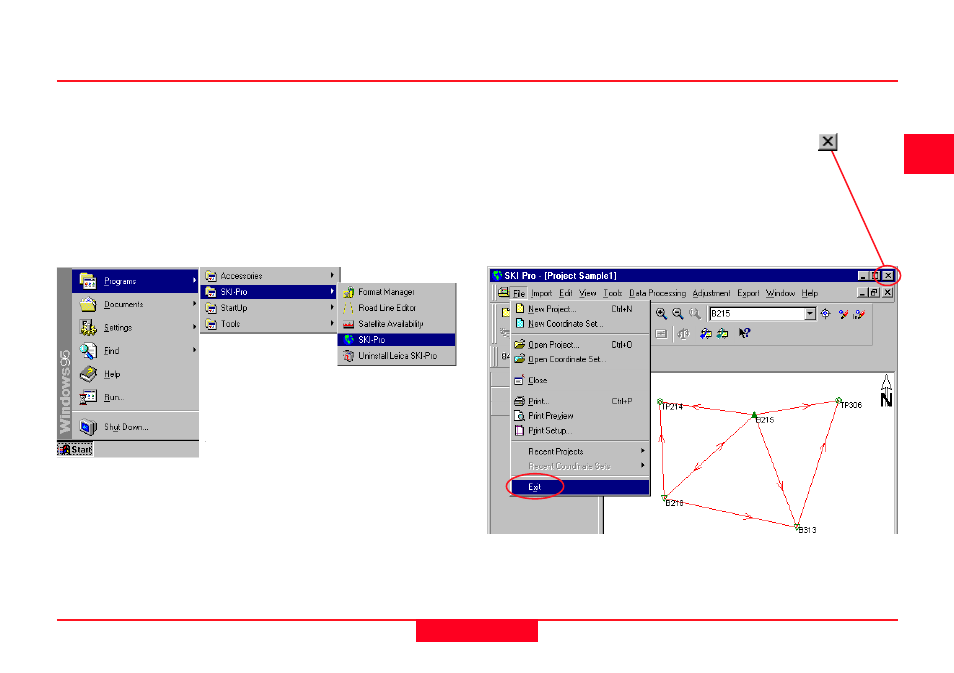
Task: Choose Close from the File menu
Action: click(580, 380)
